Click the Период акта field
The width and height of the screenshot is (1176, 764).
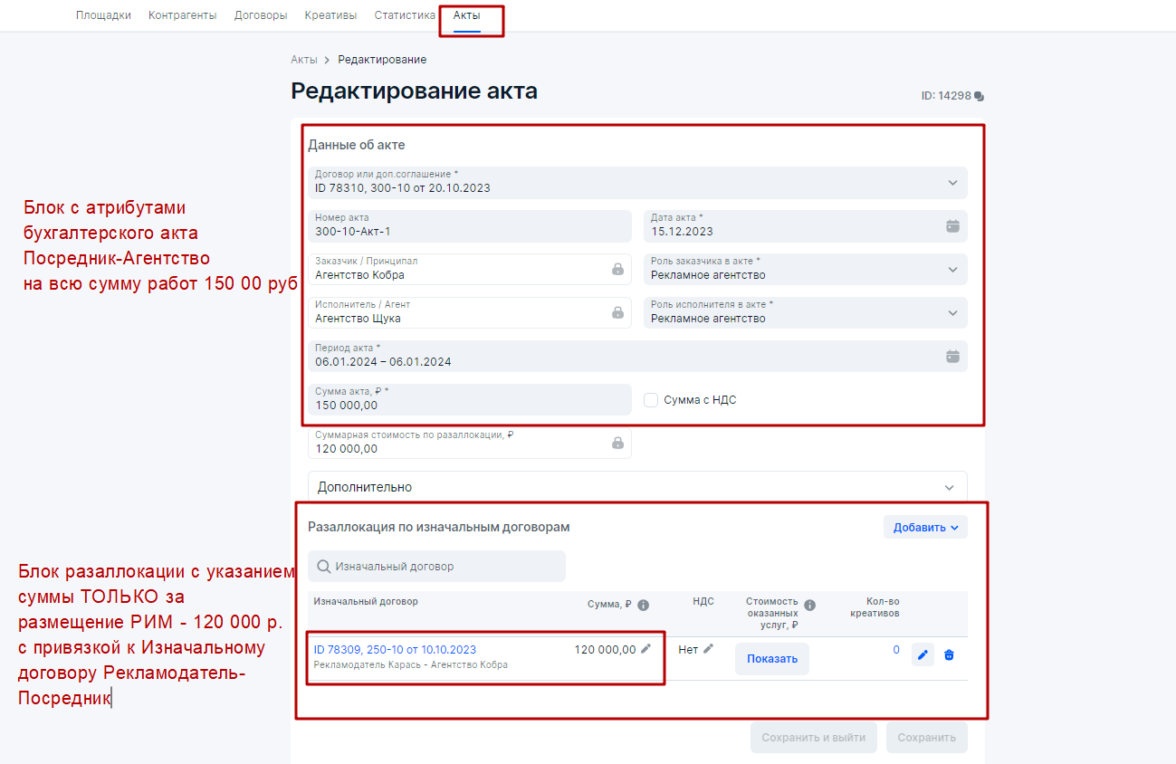(638, 356)
